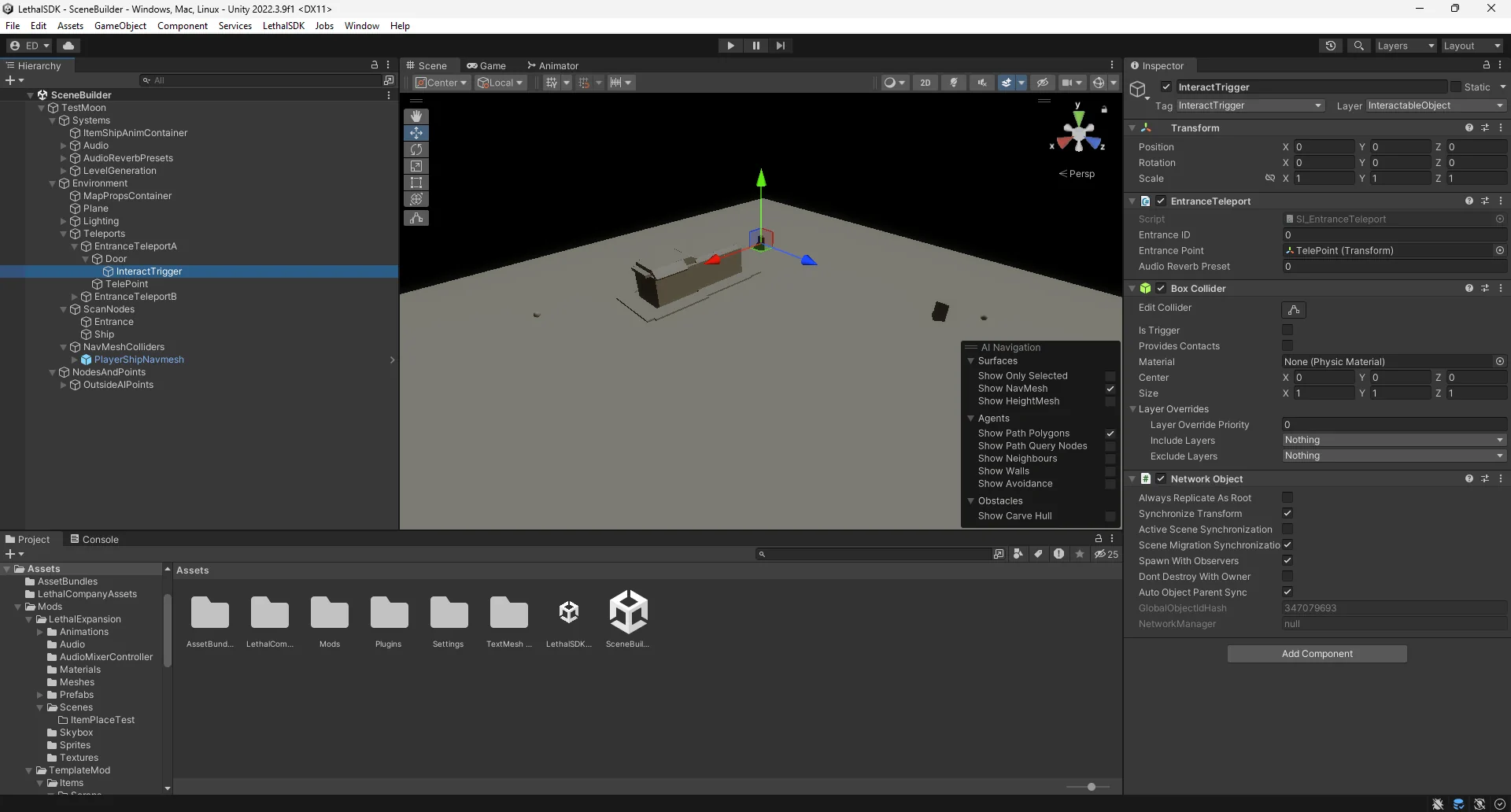Toggle scene visibility hidden-objects icon
This screenshot has height=812, width=1511.
coord(1042,83)
